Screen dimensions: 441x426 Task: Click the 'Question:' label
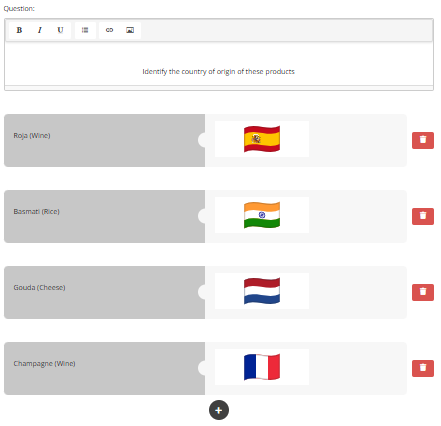19,9
